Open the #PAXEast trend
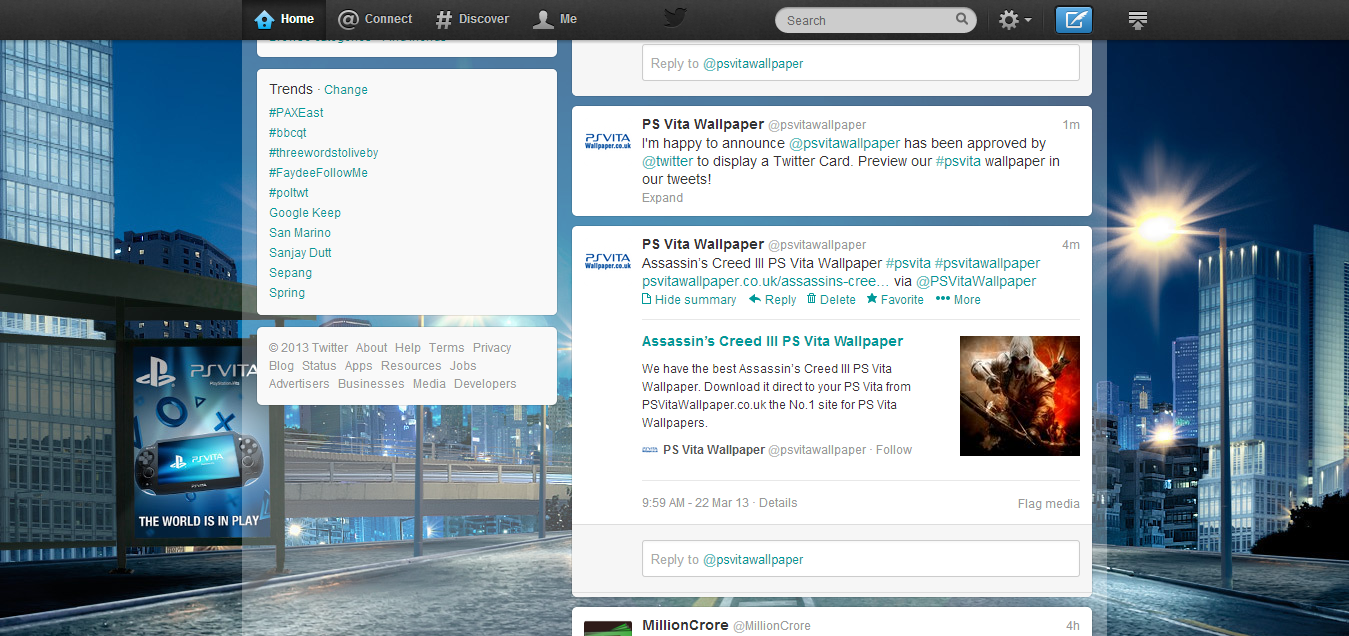 click(296, 113)
